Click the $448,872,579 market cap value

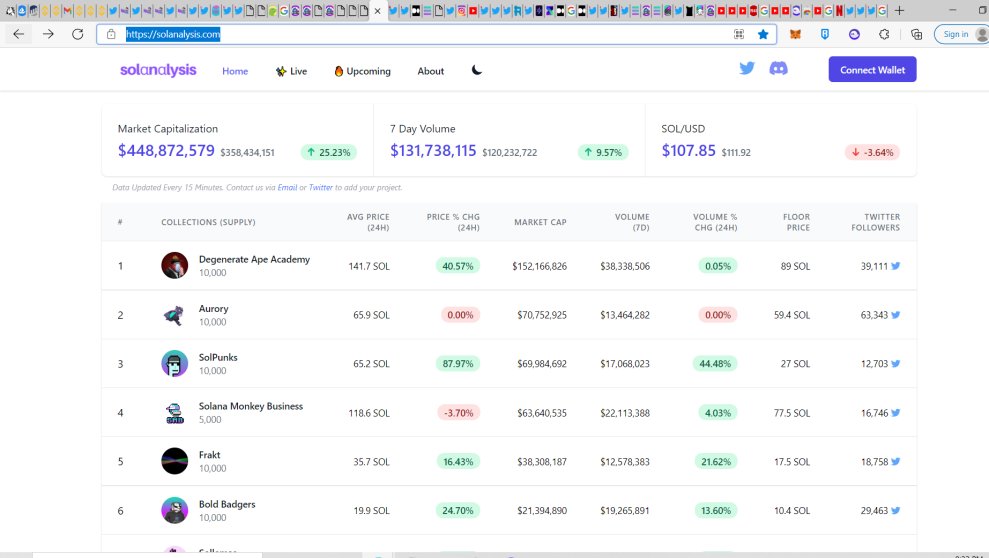click(167, 151)
